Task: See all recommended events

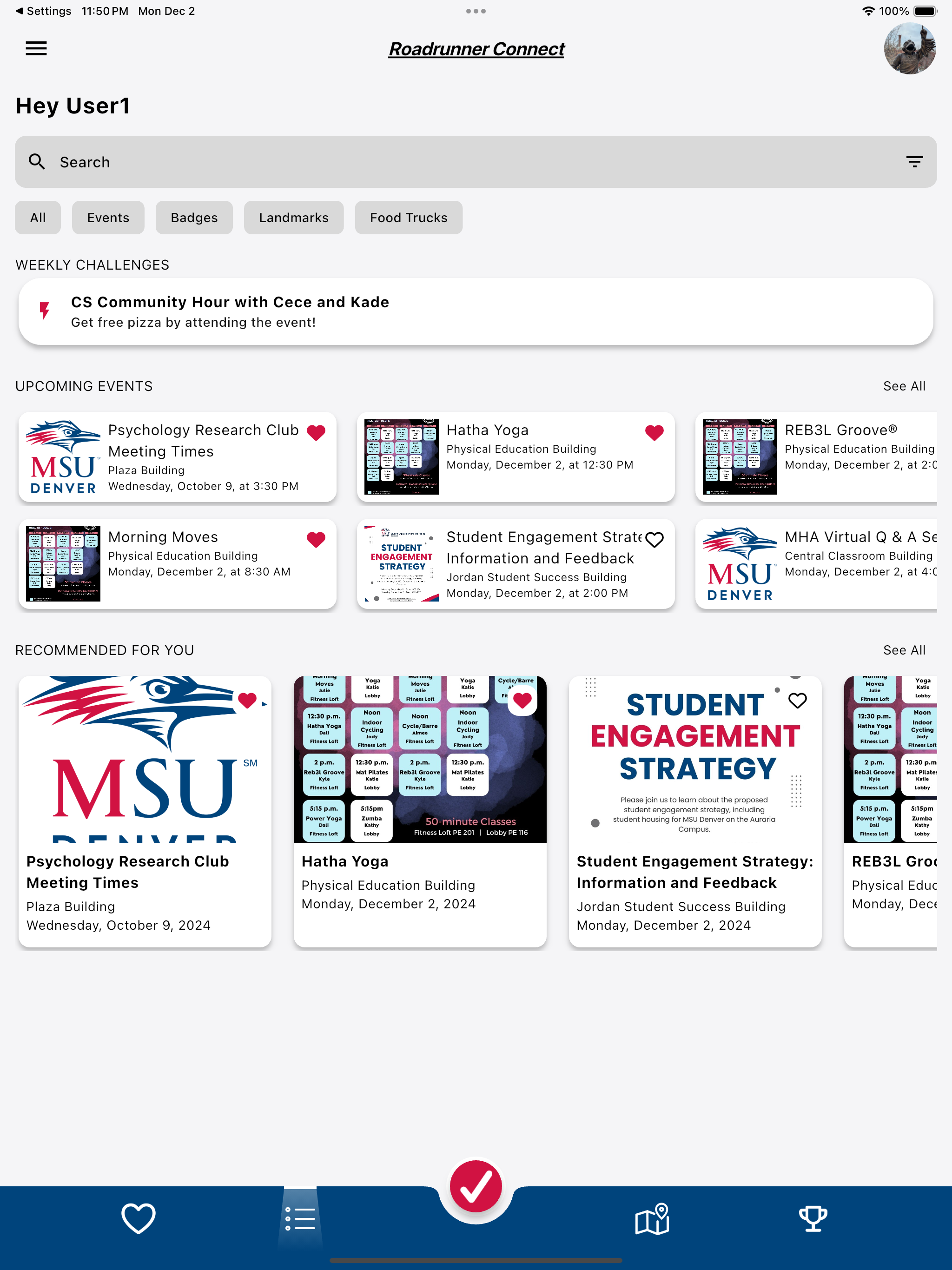Action: tap(904, 650)
